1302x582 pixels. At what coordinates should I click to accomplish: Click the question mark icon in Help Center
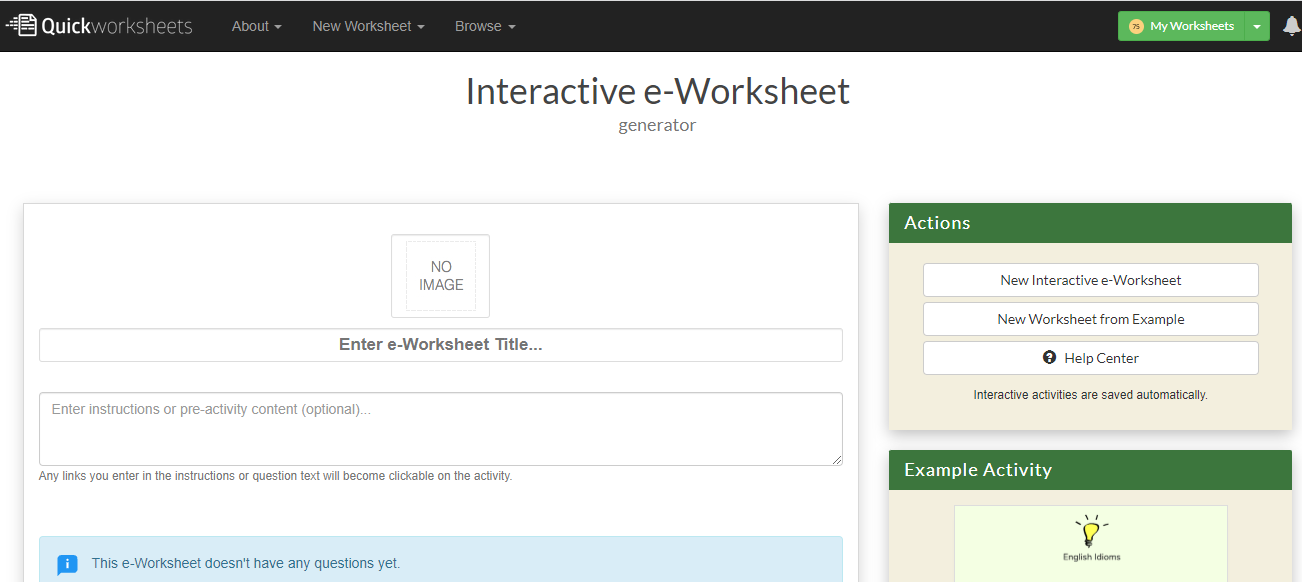pyautogui.click(x=1049, y=357)
